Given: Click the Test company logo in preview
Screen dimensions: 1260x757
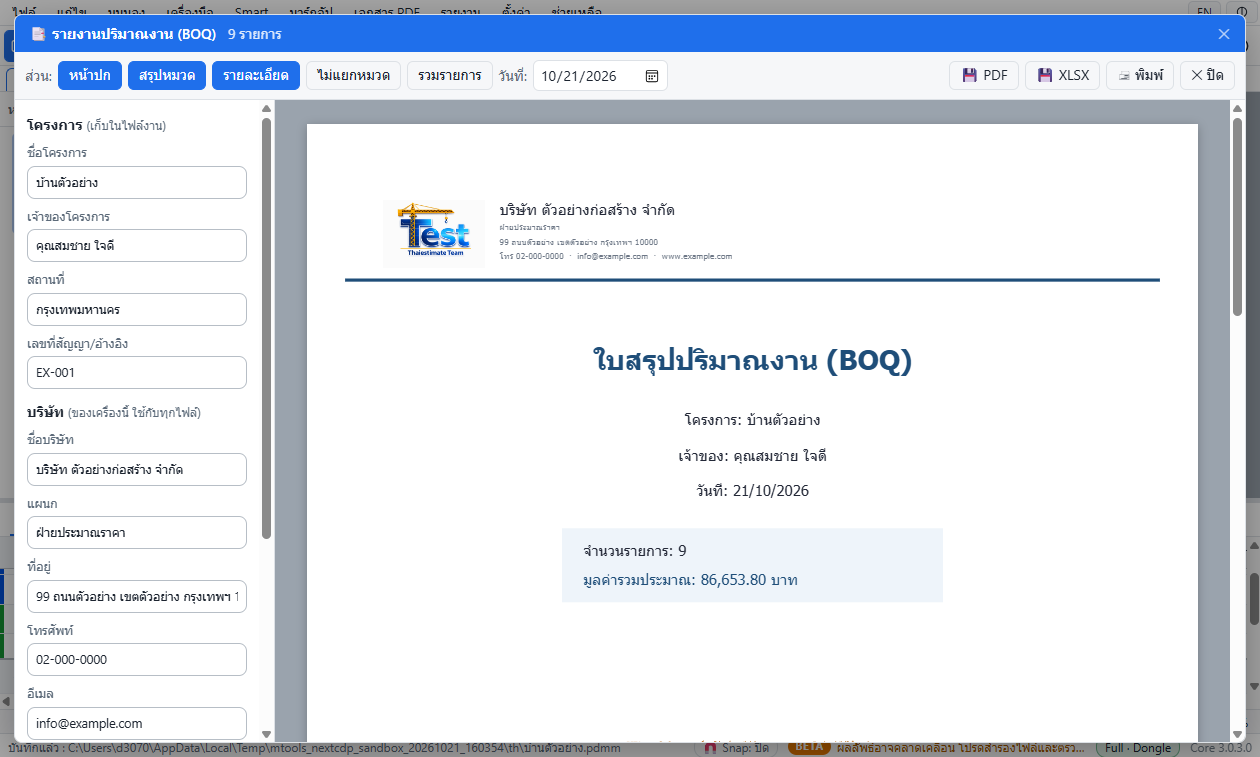Looking at the screenshot, I should click(434, 232).
